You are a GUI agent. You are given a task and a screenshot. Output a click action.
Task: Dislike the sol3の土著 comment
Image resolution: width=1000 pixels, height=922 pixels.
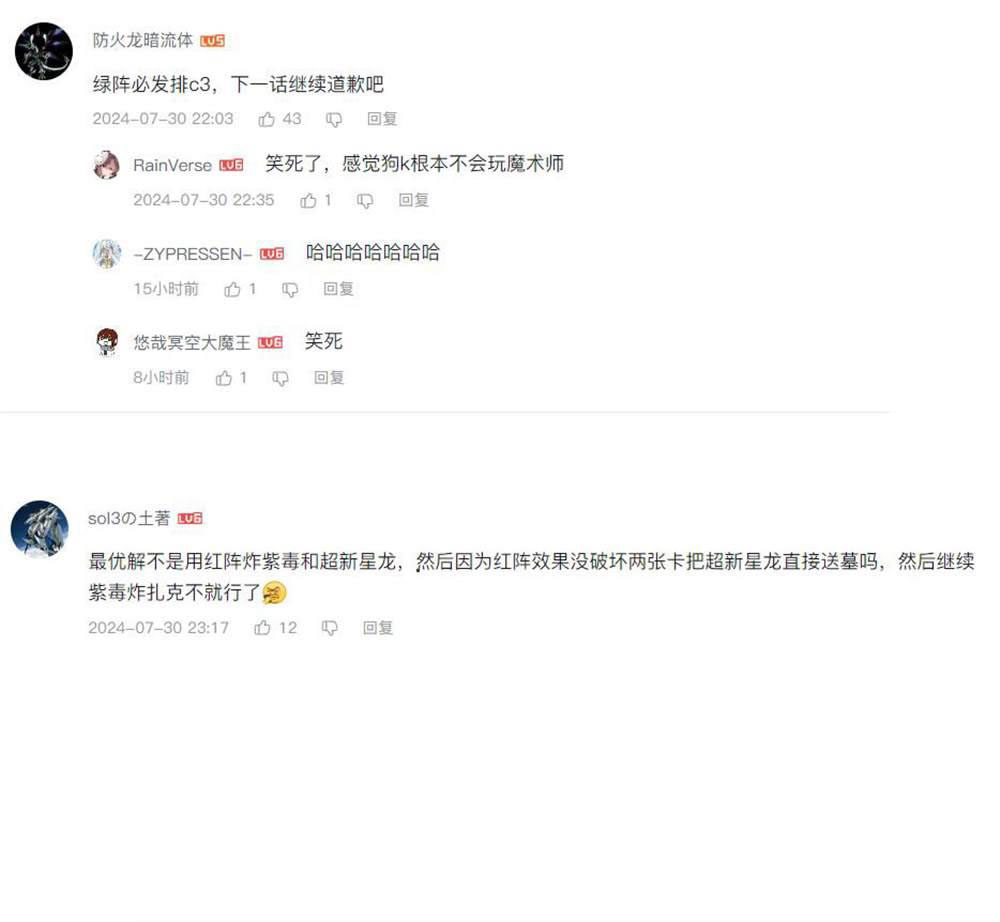pyautogui.click(x=329, y=629)
